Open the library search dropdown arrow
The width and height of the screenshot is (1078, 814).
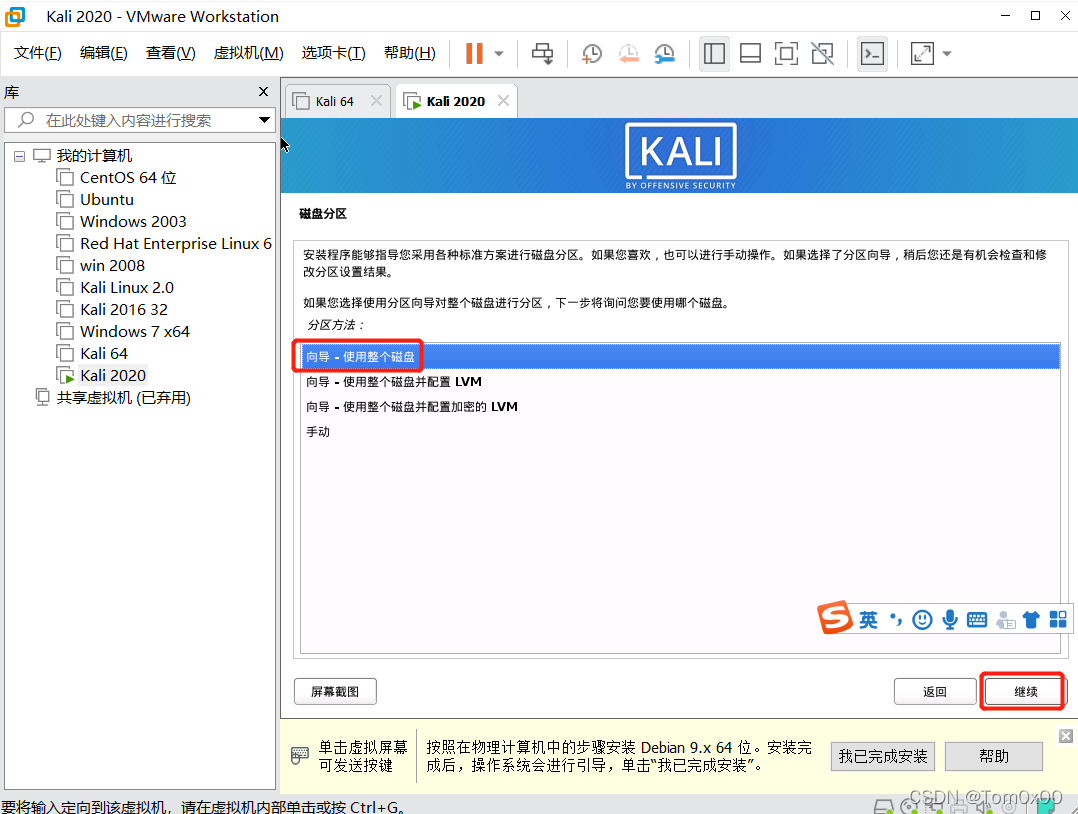coord(264,120)
